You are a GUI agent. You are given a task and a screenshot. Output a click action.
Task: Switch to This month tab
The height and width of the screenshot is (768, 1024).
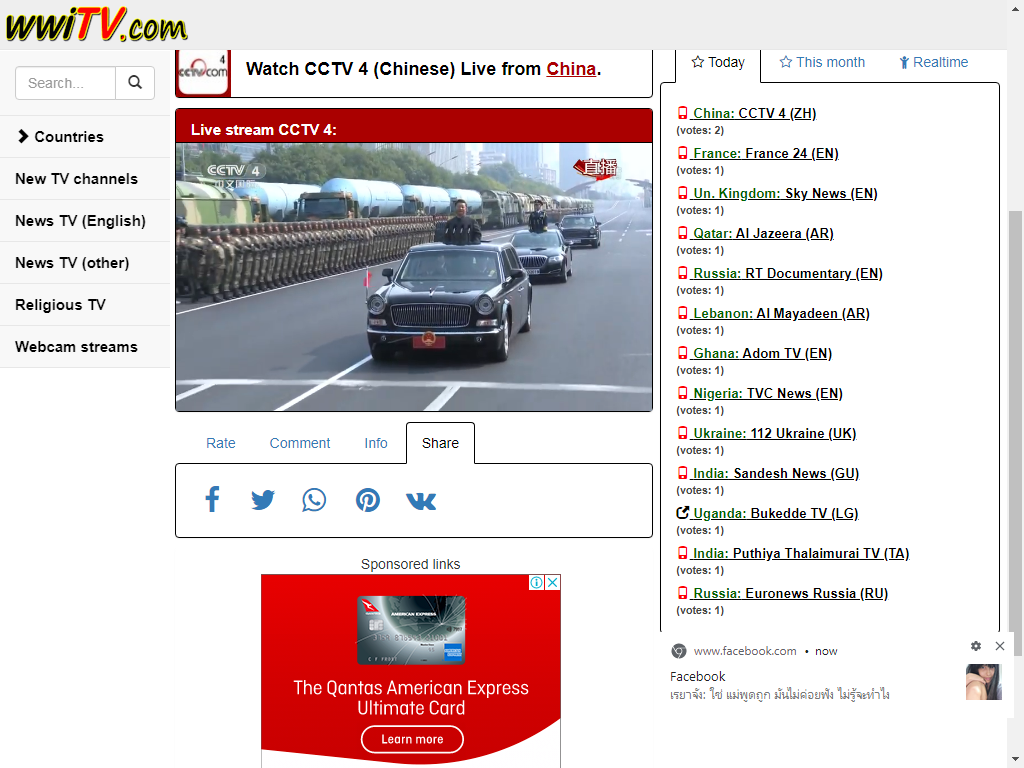(x=822, y=63)
